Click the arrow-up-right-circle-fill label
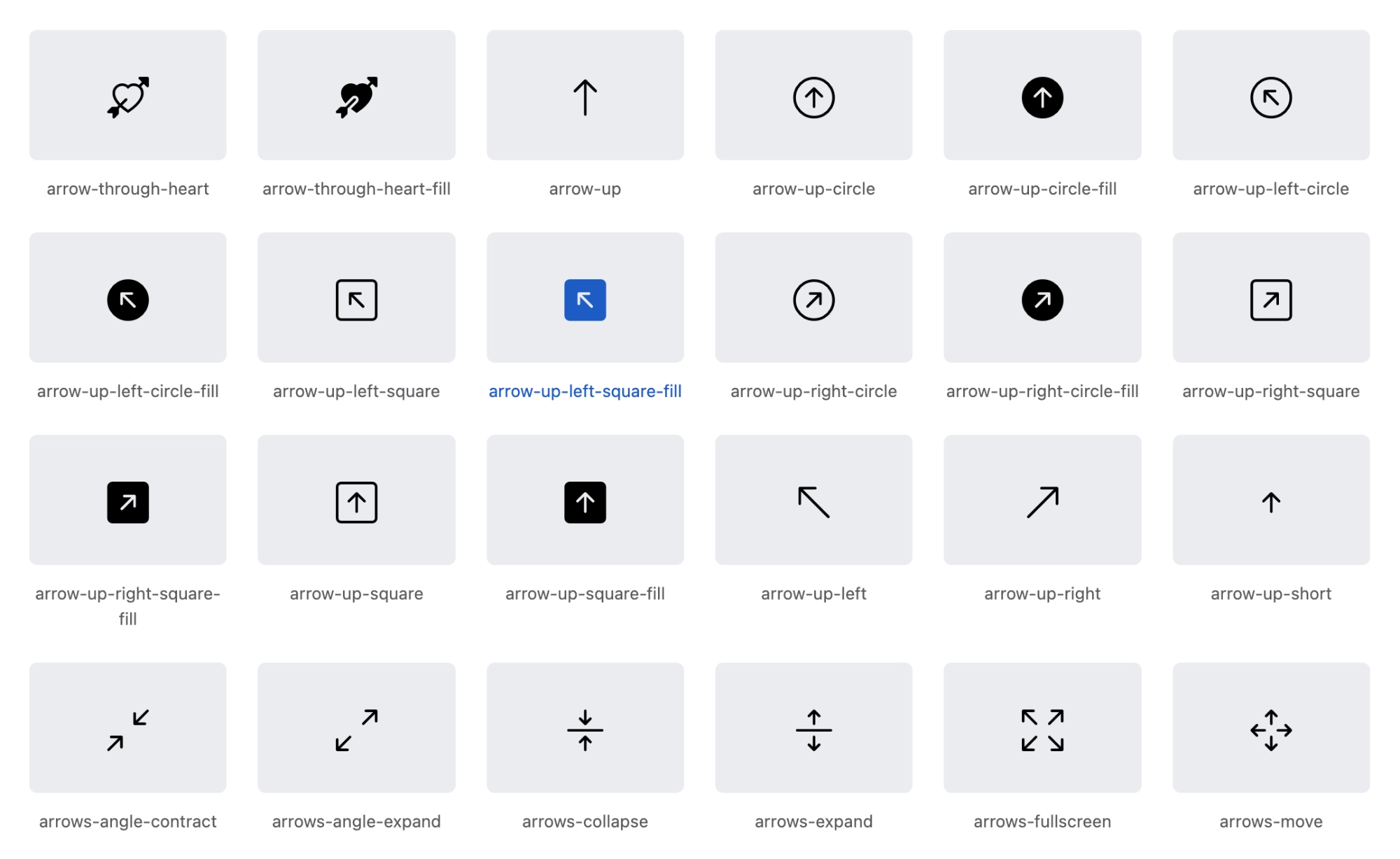This screenshot has height=859, width=1400. tap(1042, 391)
